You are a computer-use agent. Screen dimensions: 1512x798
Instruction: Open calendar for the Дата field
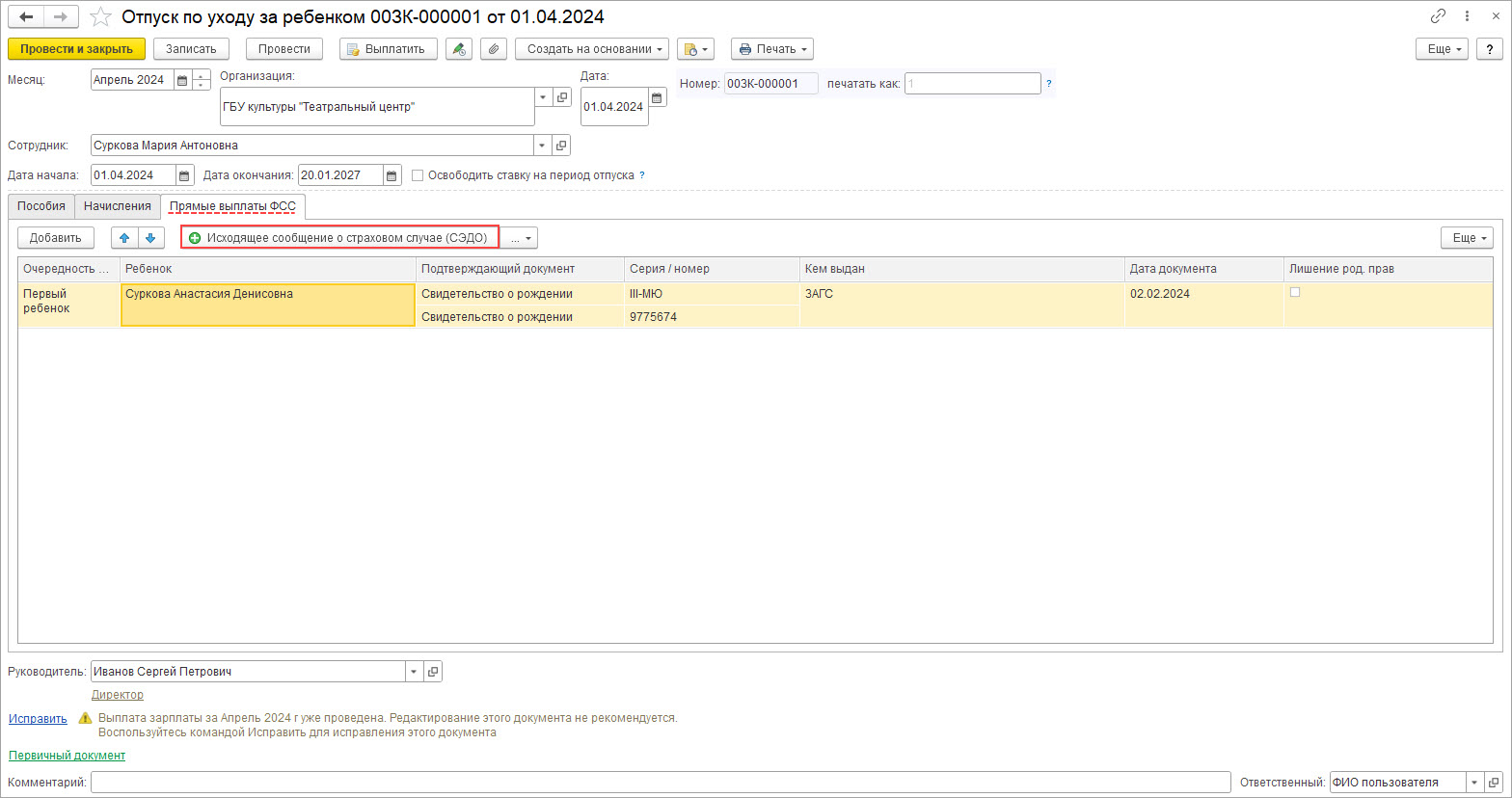[657, 98]
